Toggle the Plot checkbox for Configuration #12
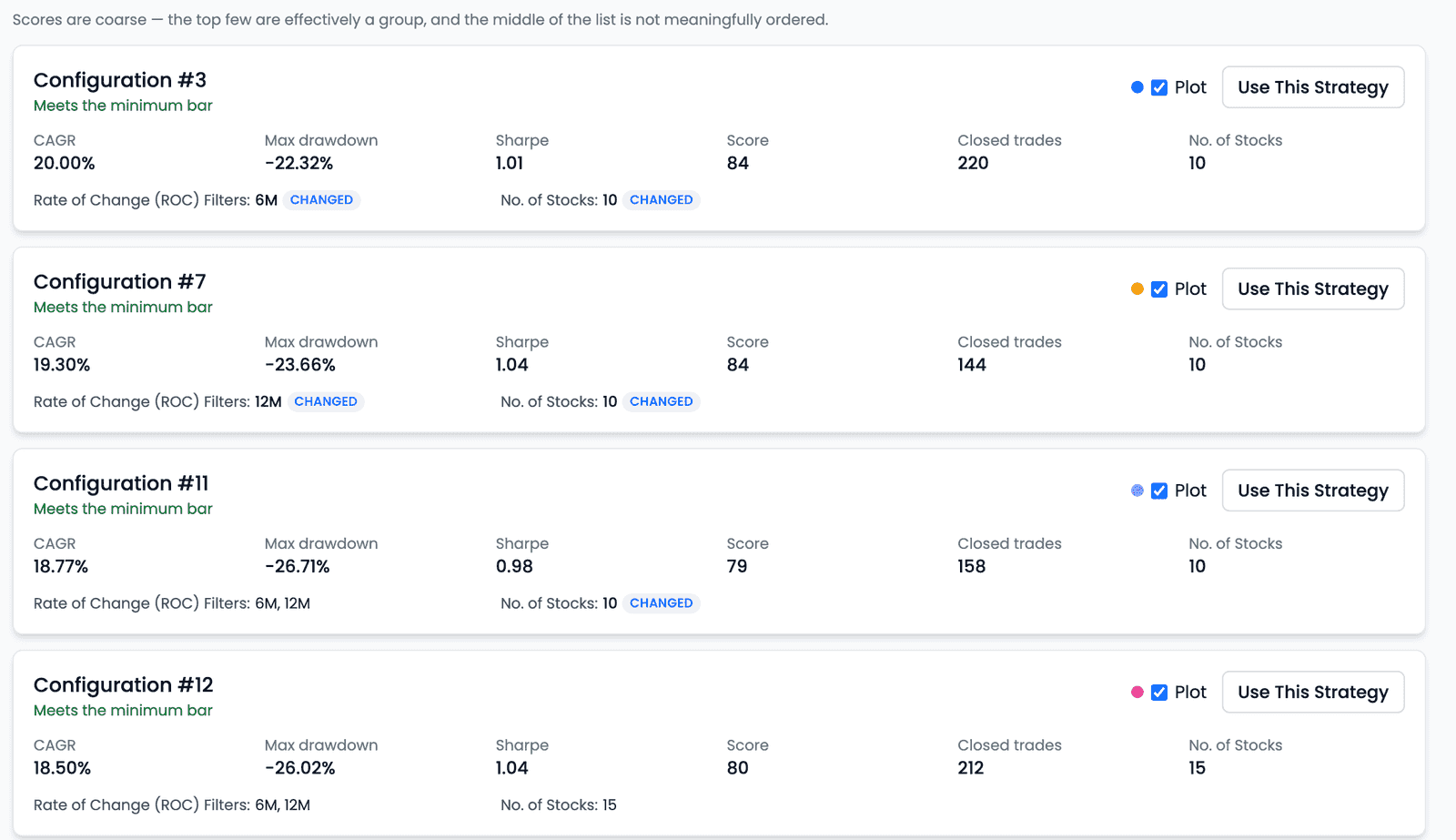This screenshot has width=1456, height=840. tap(1159, 693)
